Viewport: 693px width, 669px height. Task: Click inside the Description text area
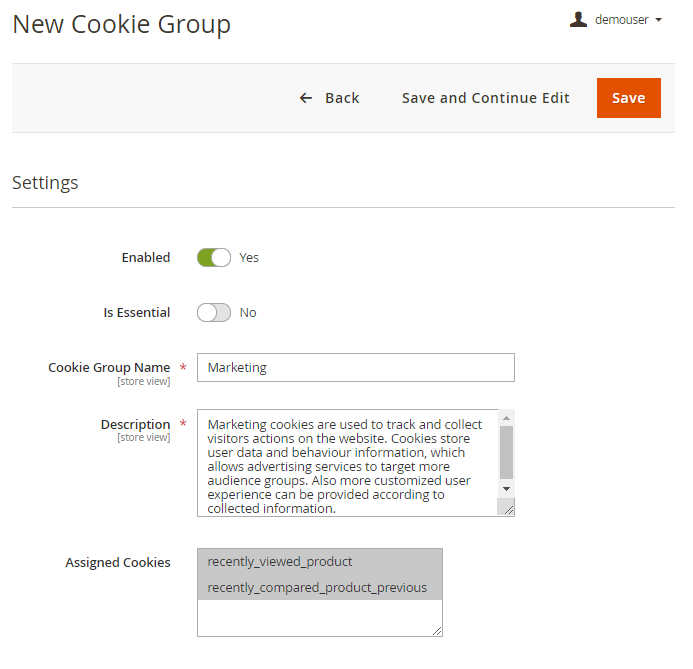coord(350,462)
